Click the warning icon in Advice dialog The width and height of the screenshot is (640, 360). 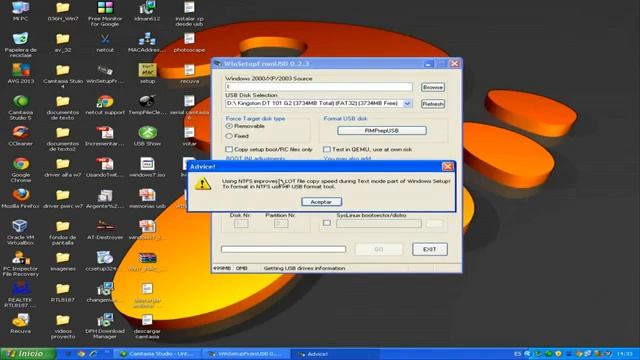pyautogui.click(x=202, y=184)
